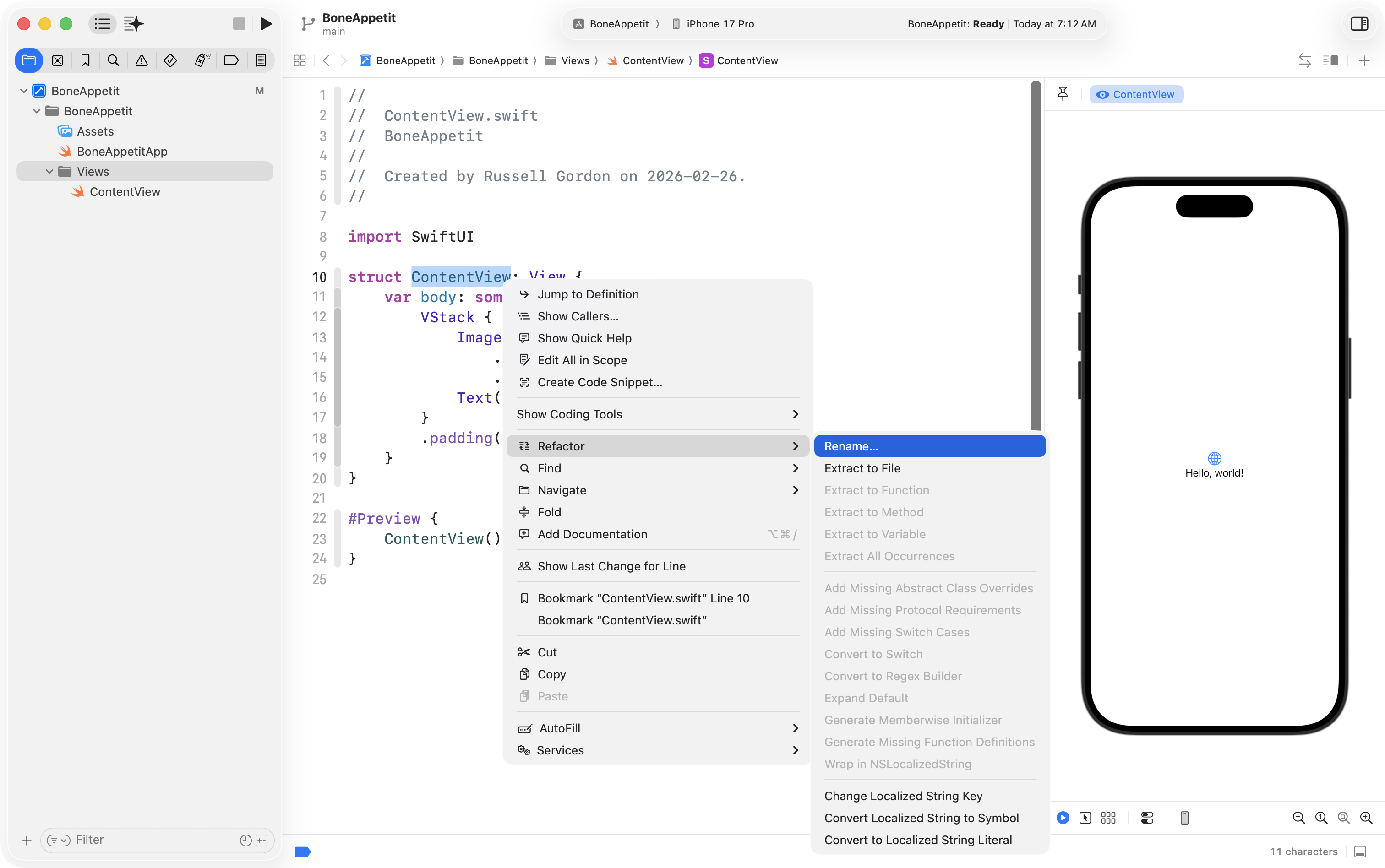Toggle the right inspector panel

[1359, 23]
